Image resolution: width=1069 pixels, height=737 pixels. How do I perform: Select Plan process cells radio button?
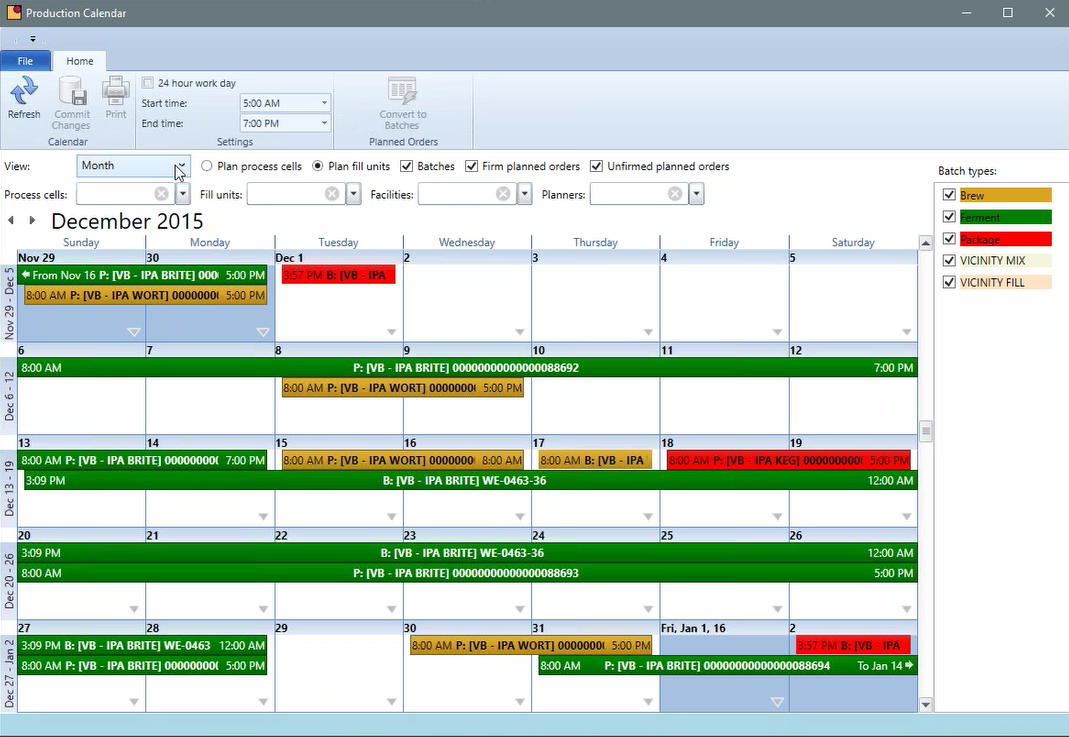pos(207,166)
